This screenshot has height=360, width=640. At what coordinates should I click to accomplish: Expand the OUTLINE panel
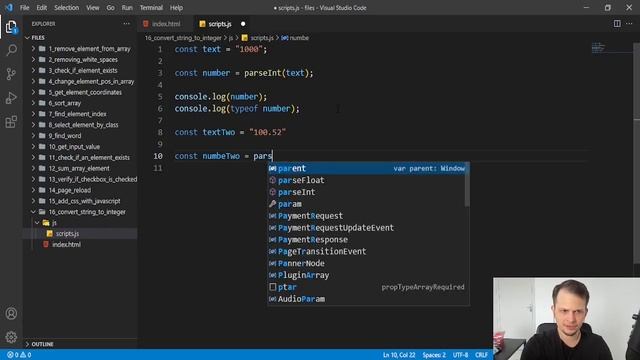point(80,344)
